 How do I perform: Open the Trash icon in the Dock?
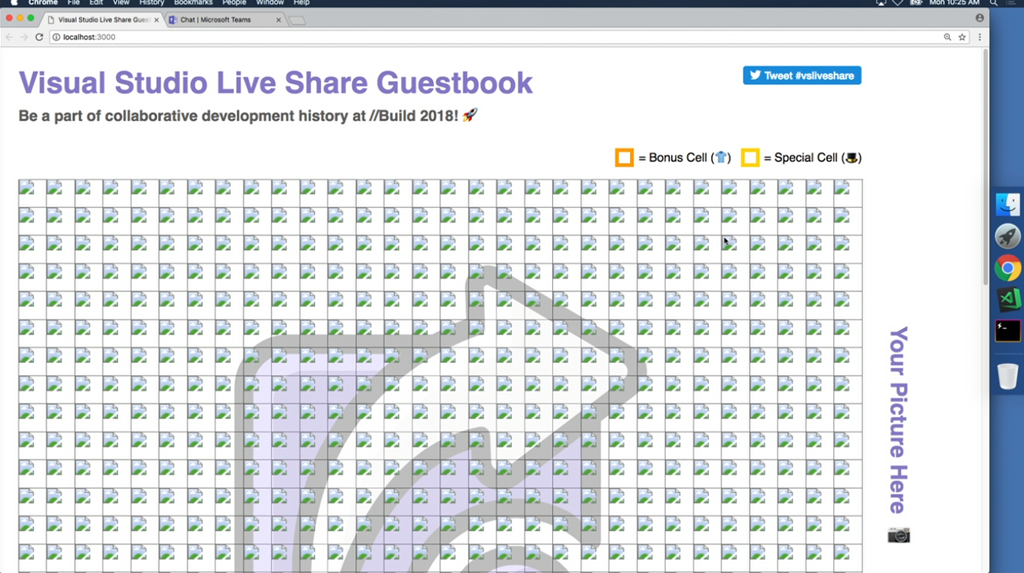click(1008, 376)
